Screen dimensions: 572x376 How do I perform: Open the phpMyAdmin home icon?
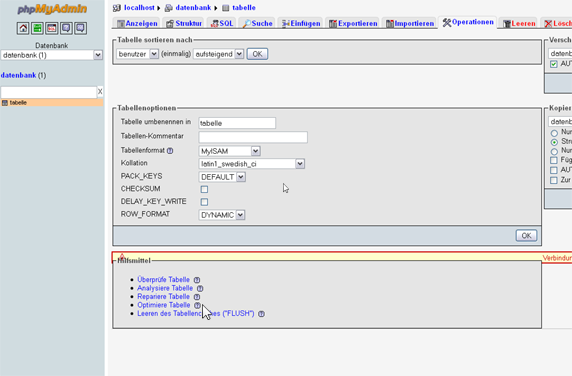point(23,28)
